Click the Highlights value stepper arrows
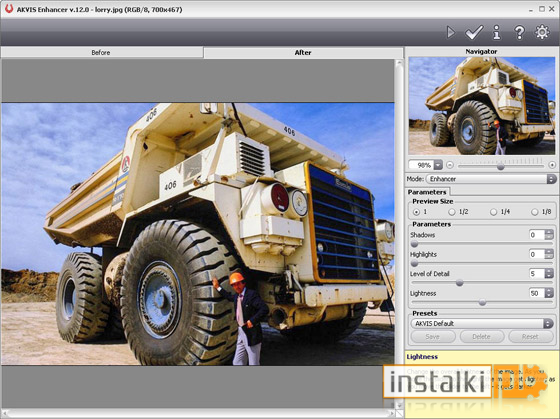Viewport: 560px width, 419px height. (x=549, y=254)
